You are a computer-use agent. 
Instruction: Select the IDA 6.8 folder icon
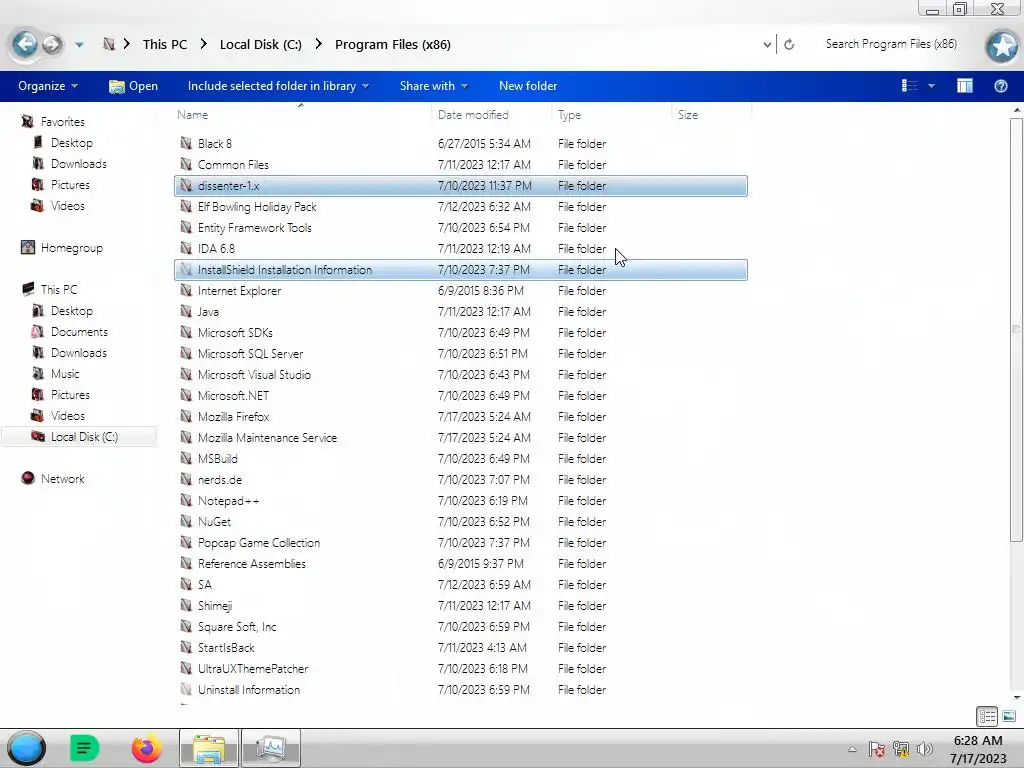point(186,248)
